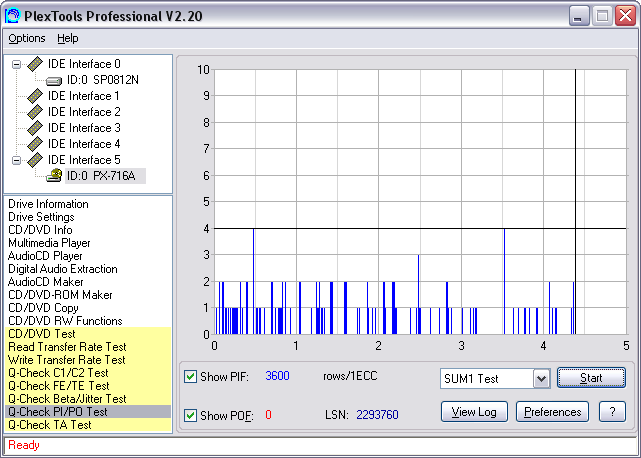Image resolution: width=641 pixels, height=458 pixels.
Task: Select Drive Settings entry
Action: (41, 217)
